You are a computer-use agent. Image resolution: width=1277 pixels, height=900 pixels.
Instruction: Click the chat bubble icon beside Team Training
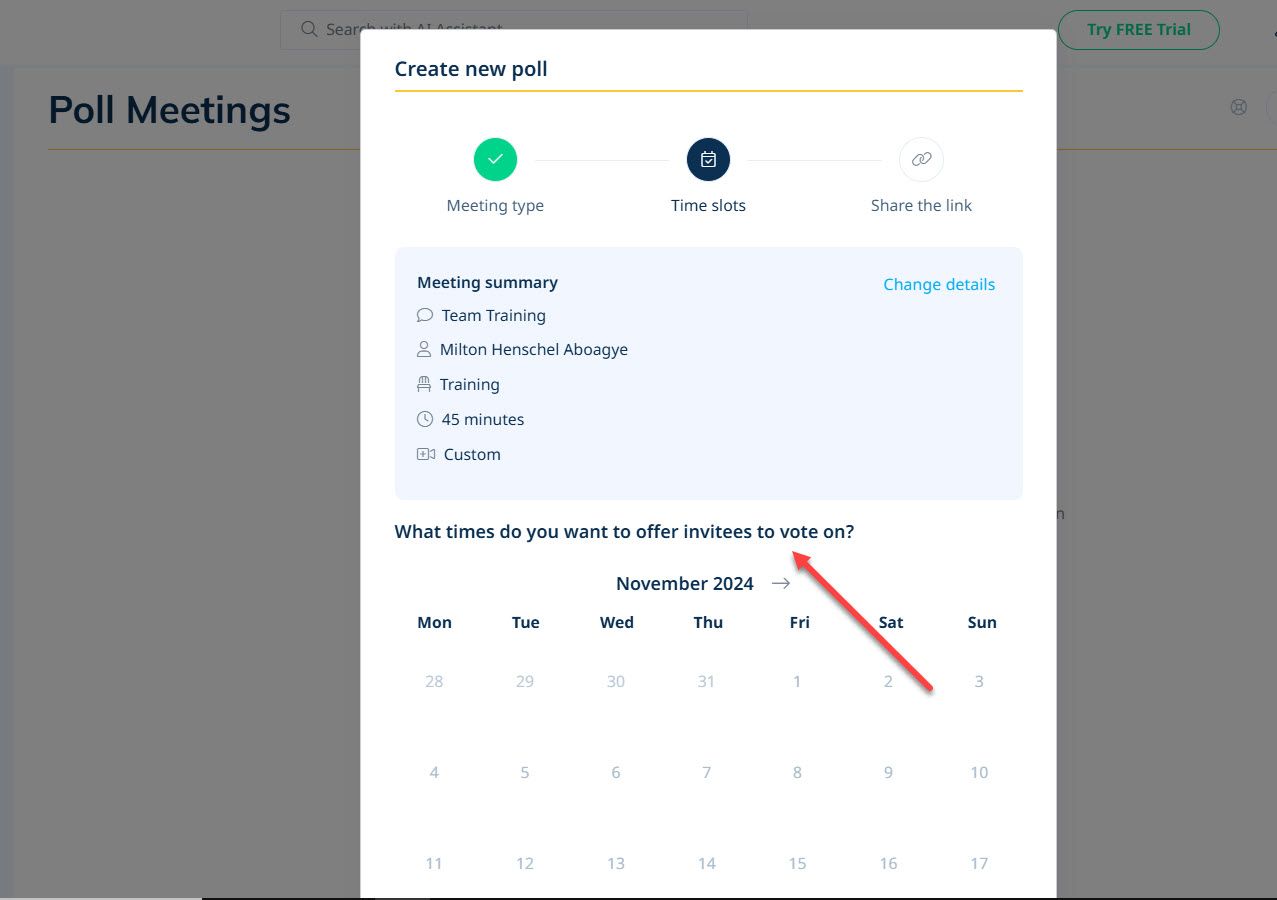tap(424, 315)
